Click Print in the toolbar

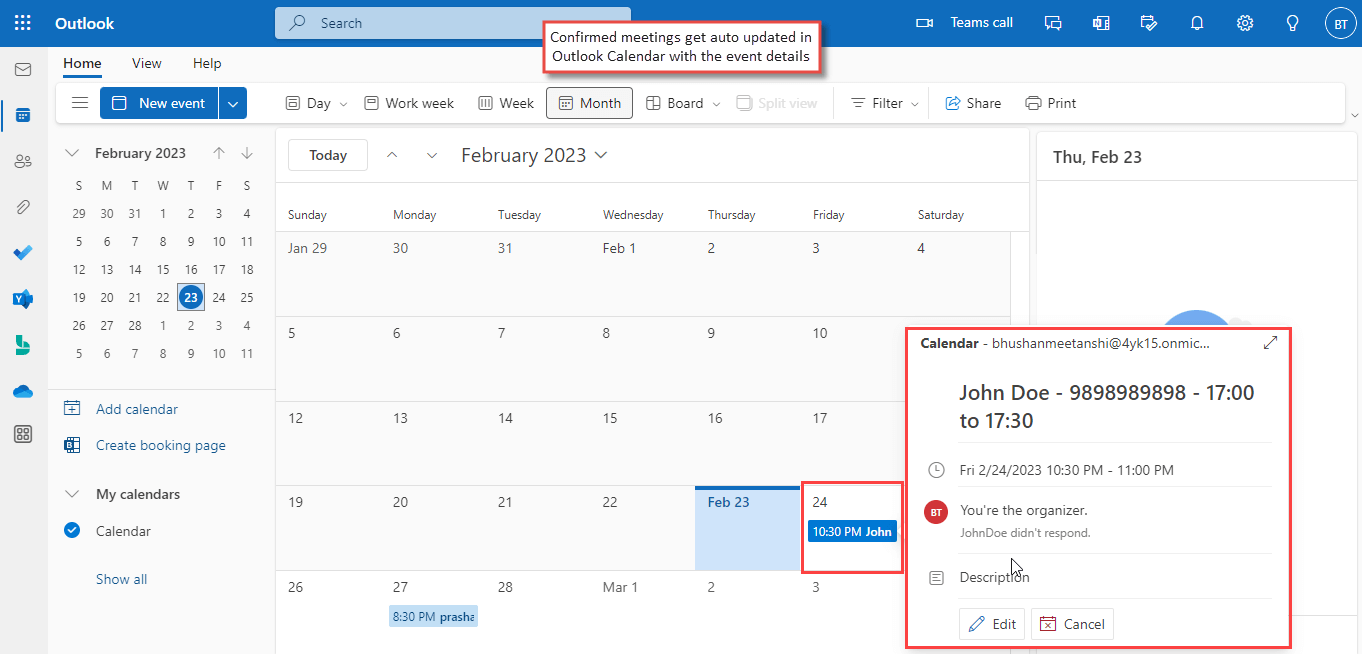1051,103
